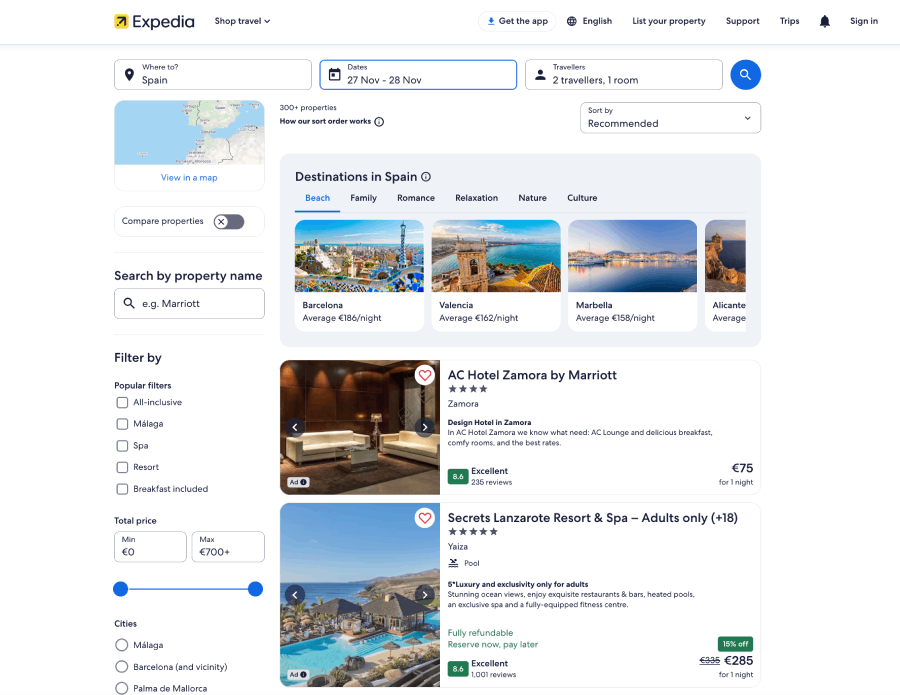Open Secrets Lanzarote Resort & Spa title
900x695 pixels.
point(592,518)
